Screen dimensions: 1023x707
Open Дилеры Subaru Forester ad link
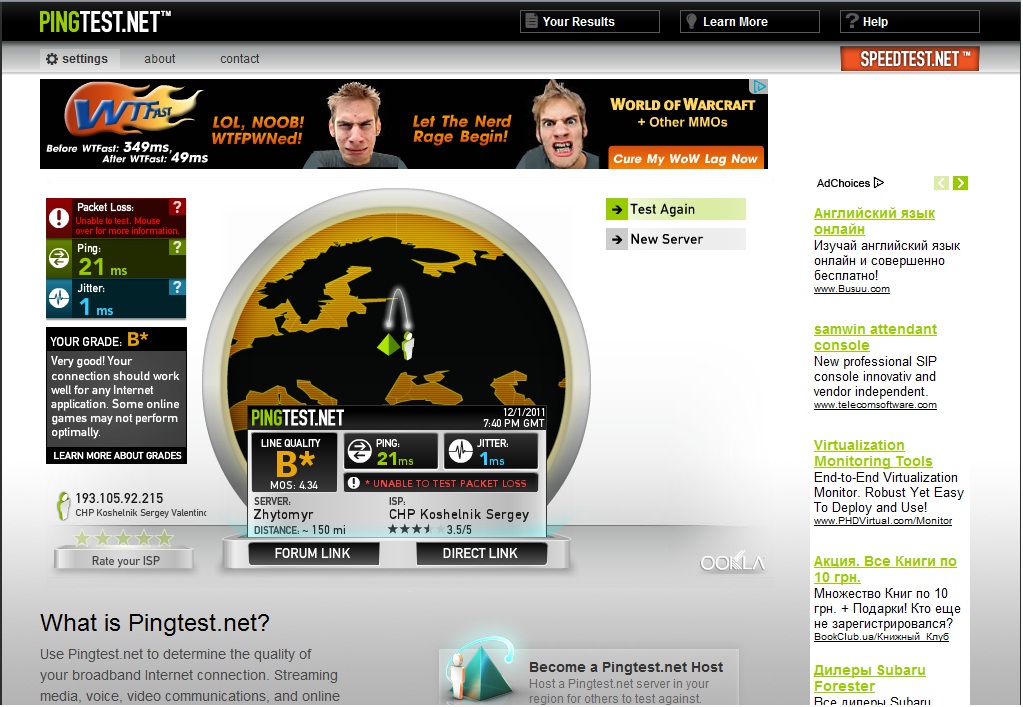pos(869,678)
